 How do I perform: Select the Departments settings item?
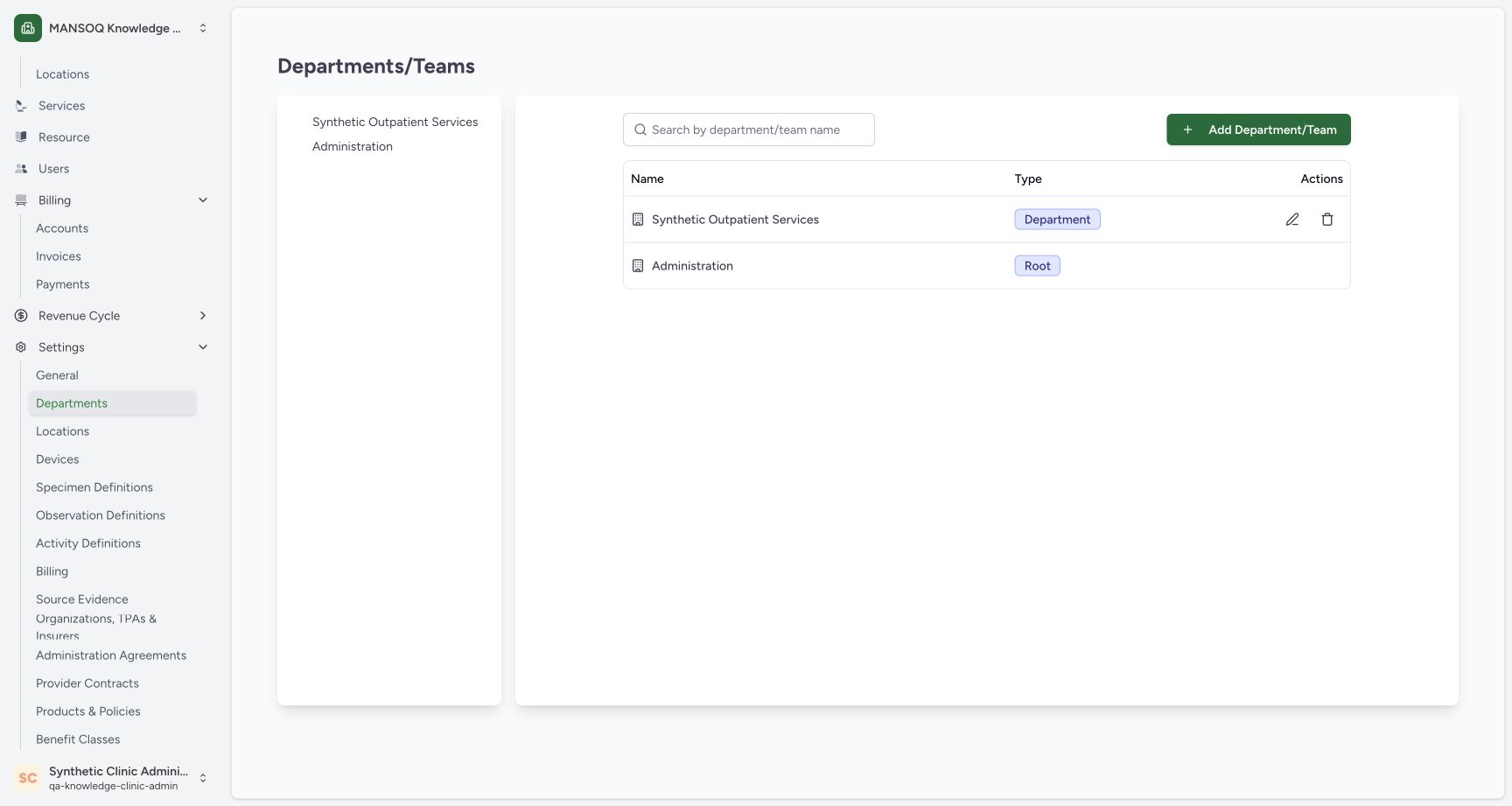coord(112,403)
